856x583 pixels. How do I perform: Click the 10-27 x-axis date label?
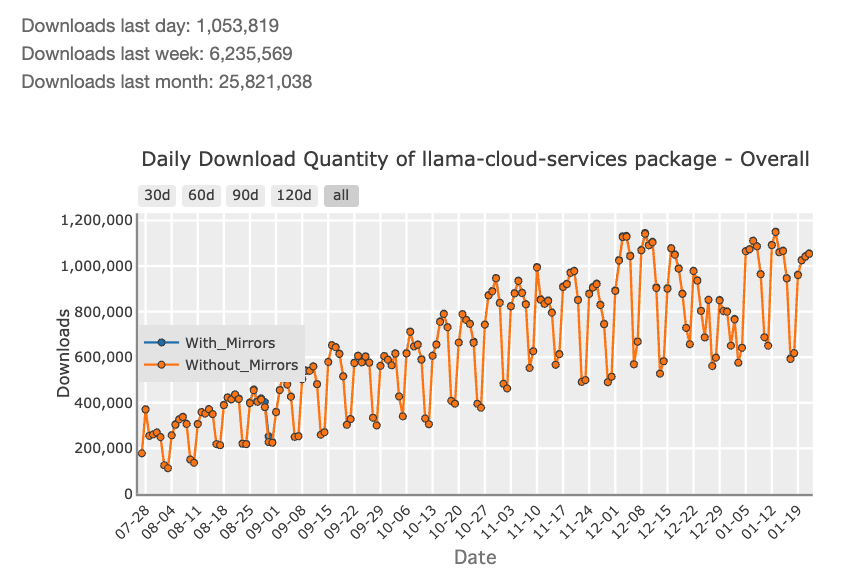pyautogui.click(x=471, y=522)
